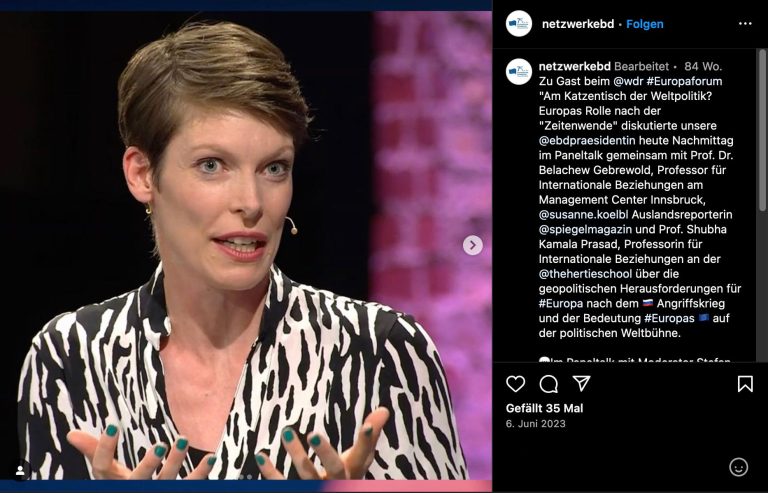Viewport: 768px width, 493px height.
Task: Open the three-dot more options menu
Action: click(x=745, y=23)
